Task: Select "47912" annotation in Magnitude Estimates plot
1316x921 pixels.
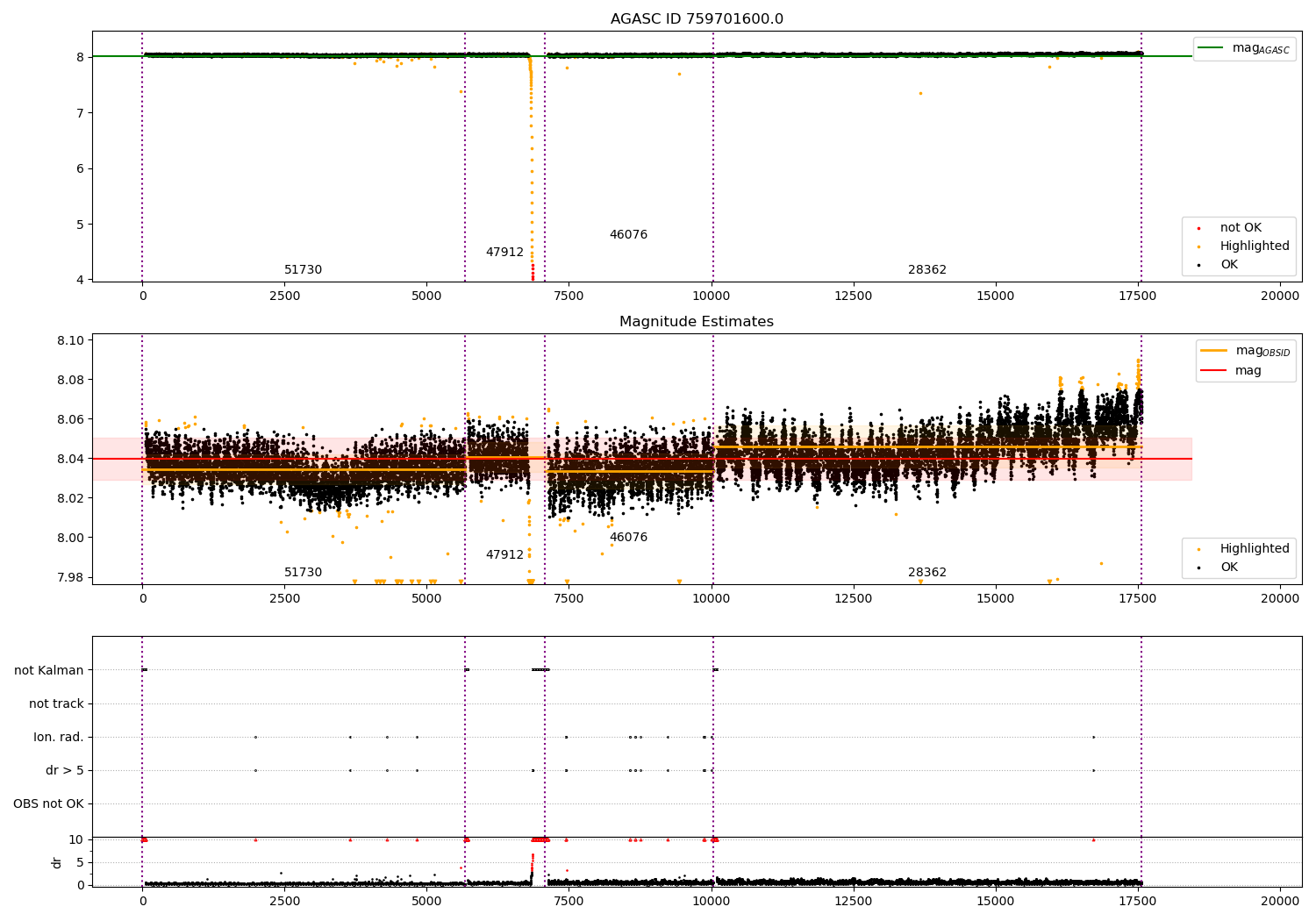Action: [504, 555]
